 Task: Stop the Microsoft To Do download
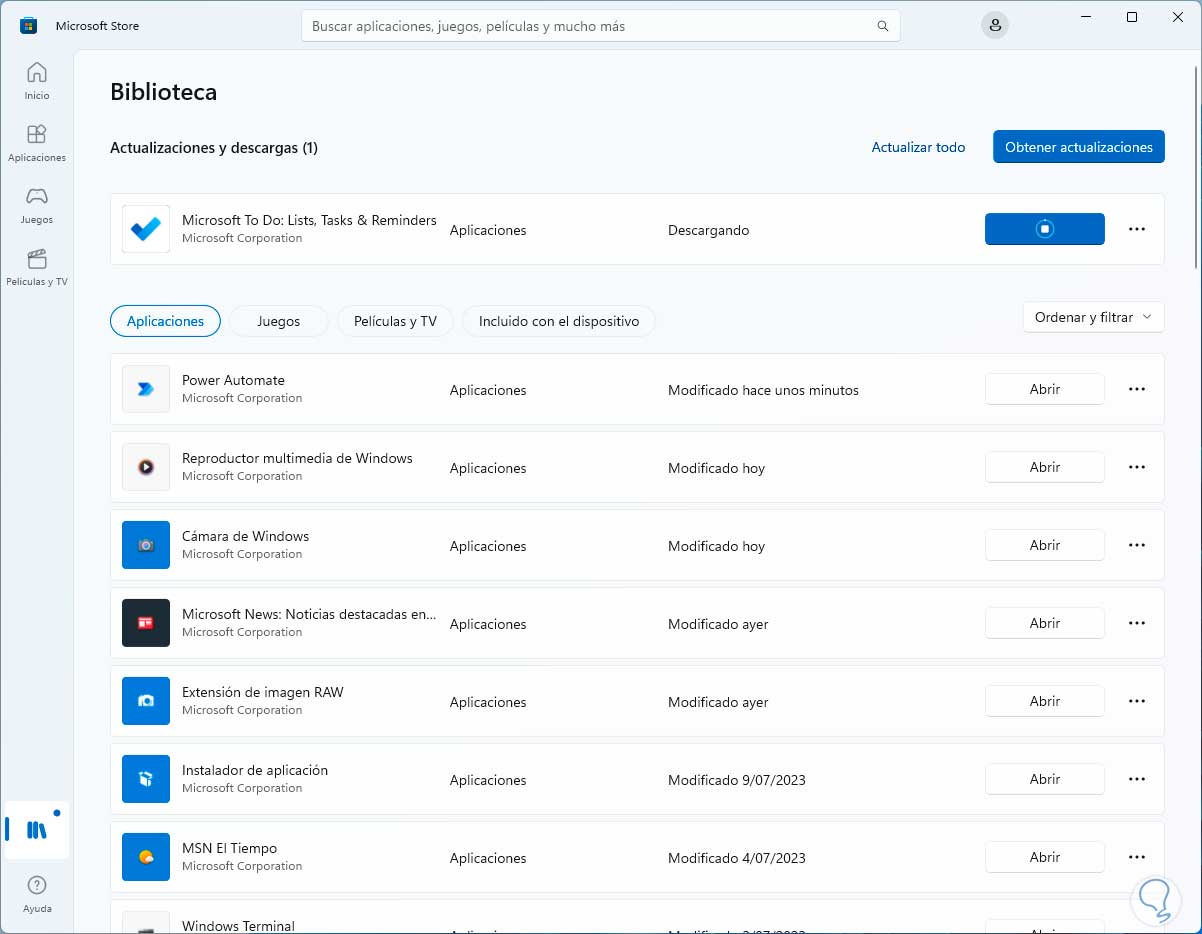(1044, 229)
